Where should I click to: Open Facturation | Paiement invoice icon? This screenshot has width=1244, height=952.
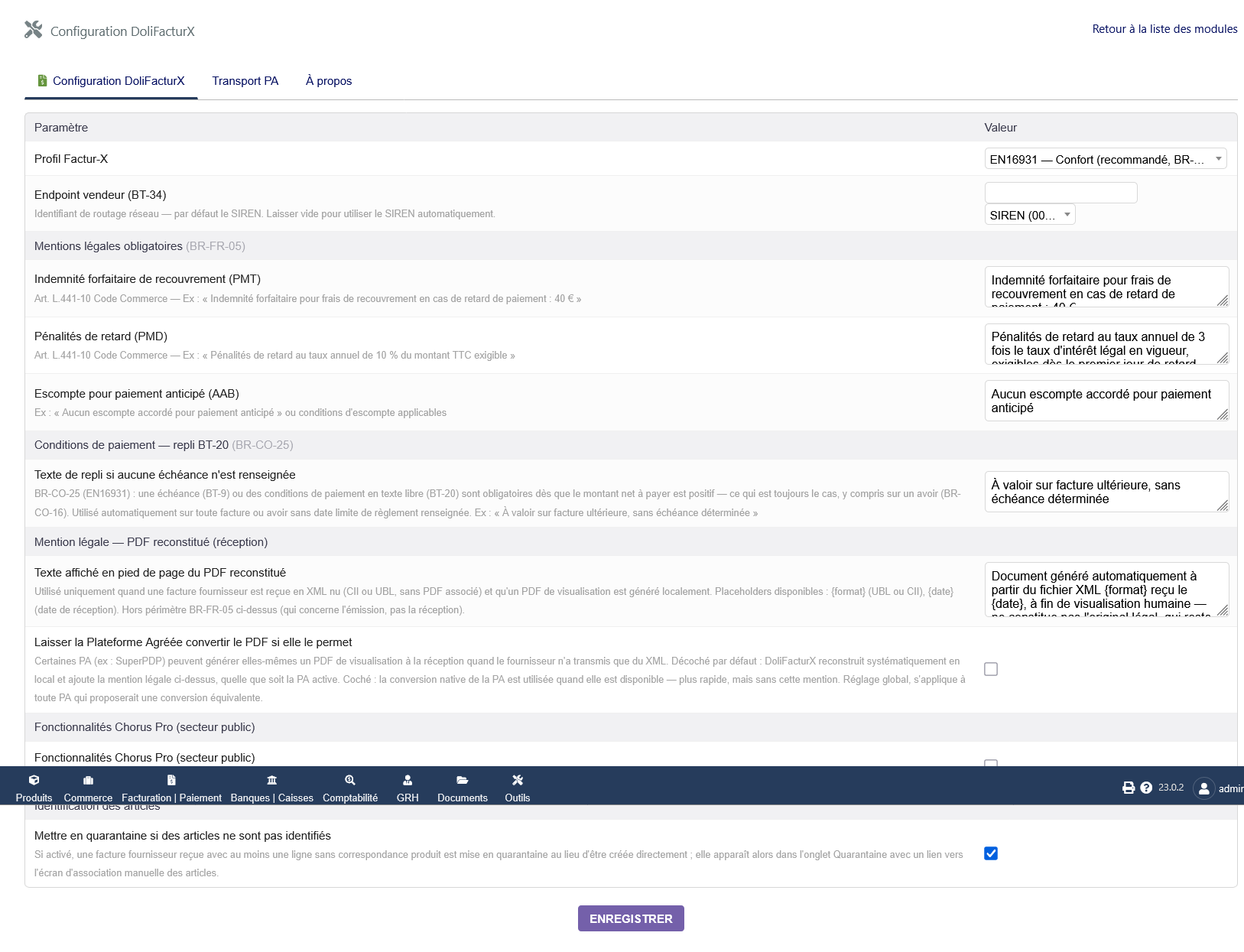(171, 780)
